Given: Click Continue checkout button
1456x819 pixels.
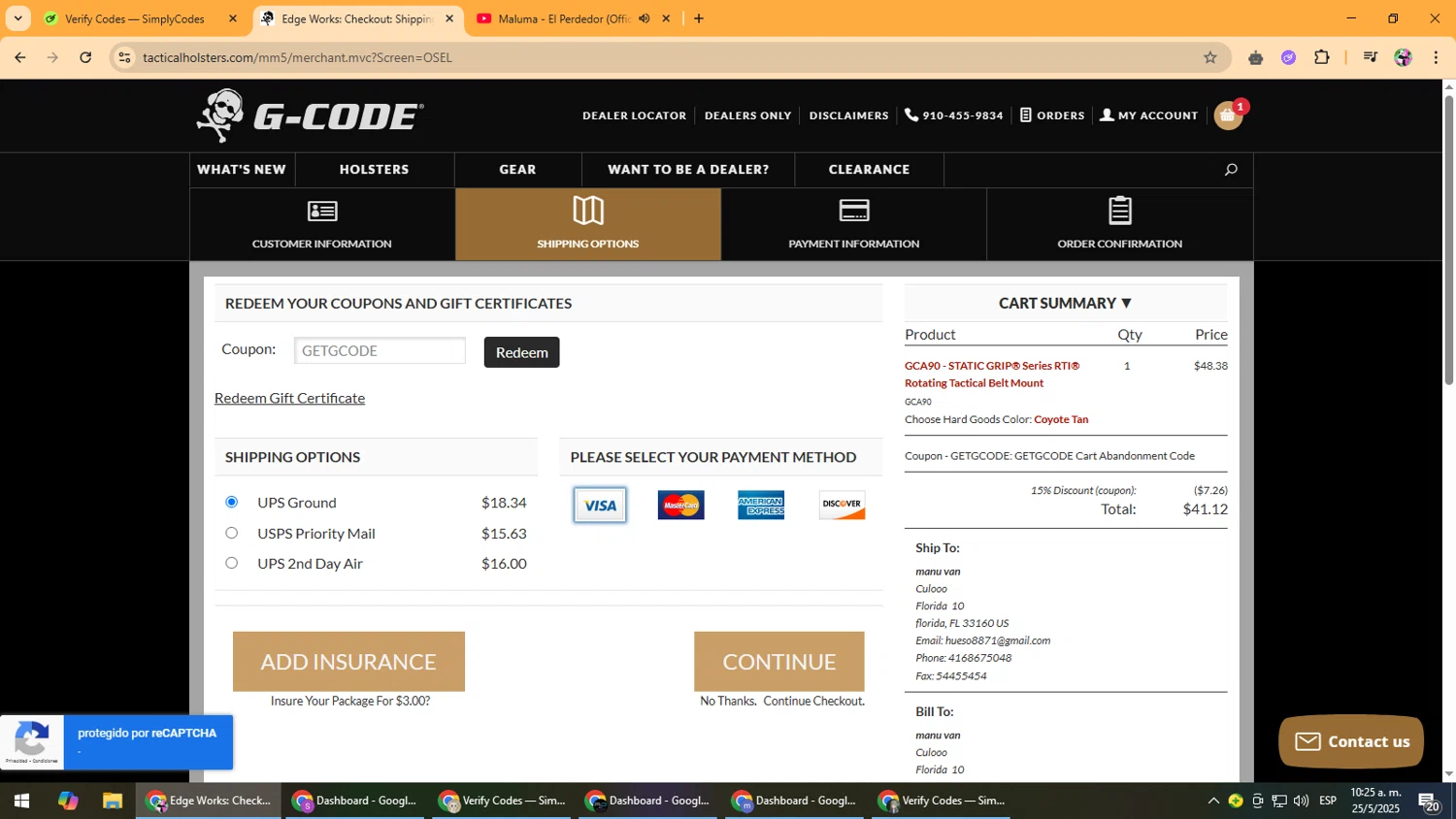Looking at the screenshot, I should [779, 662].
